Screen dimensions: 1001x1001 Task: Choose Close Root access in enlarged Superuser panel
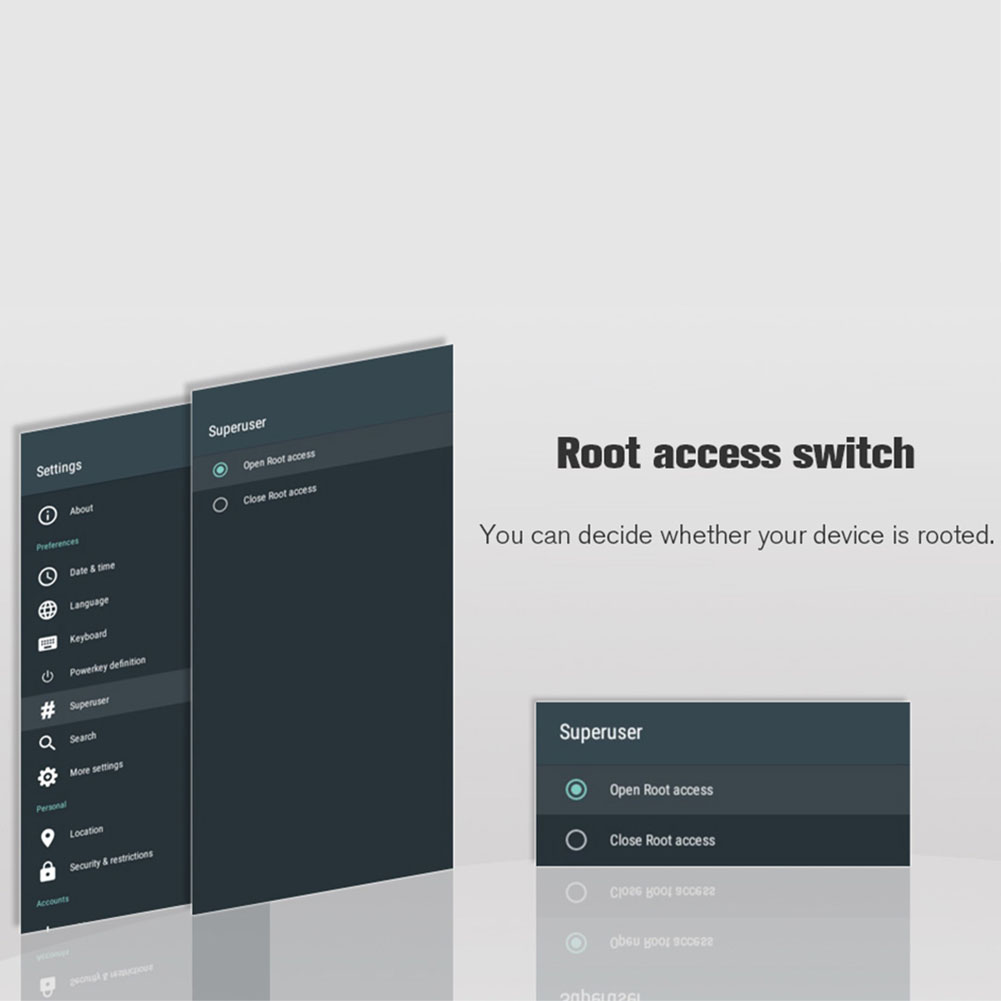576,841
